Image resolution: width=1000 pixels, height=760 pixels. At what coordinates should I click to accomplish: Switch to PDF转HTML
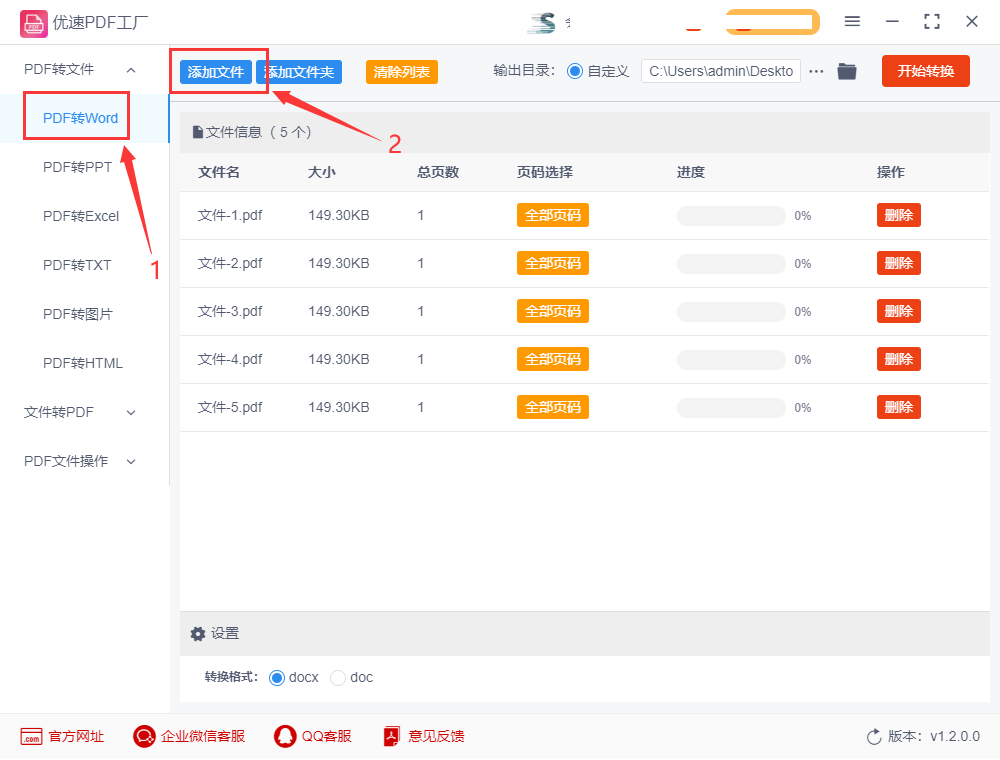click(83, 363)
